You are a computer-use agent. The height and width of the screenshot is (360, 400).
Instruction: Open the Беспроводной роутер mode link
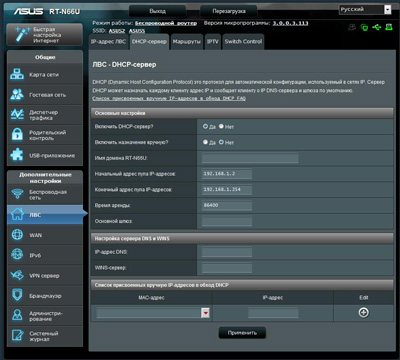(166, 23)
